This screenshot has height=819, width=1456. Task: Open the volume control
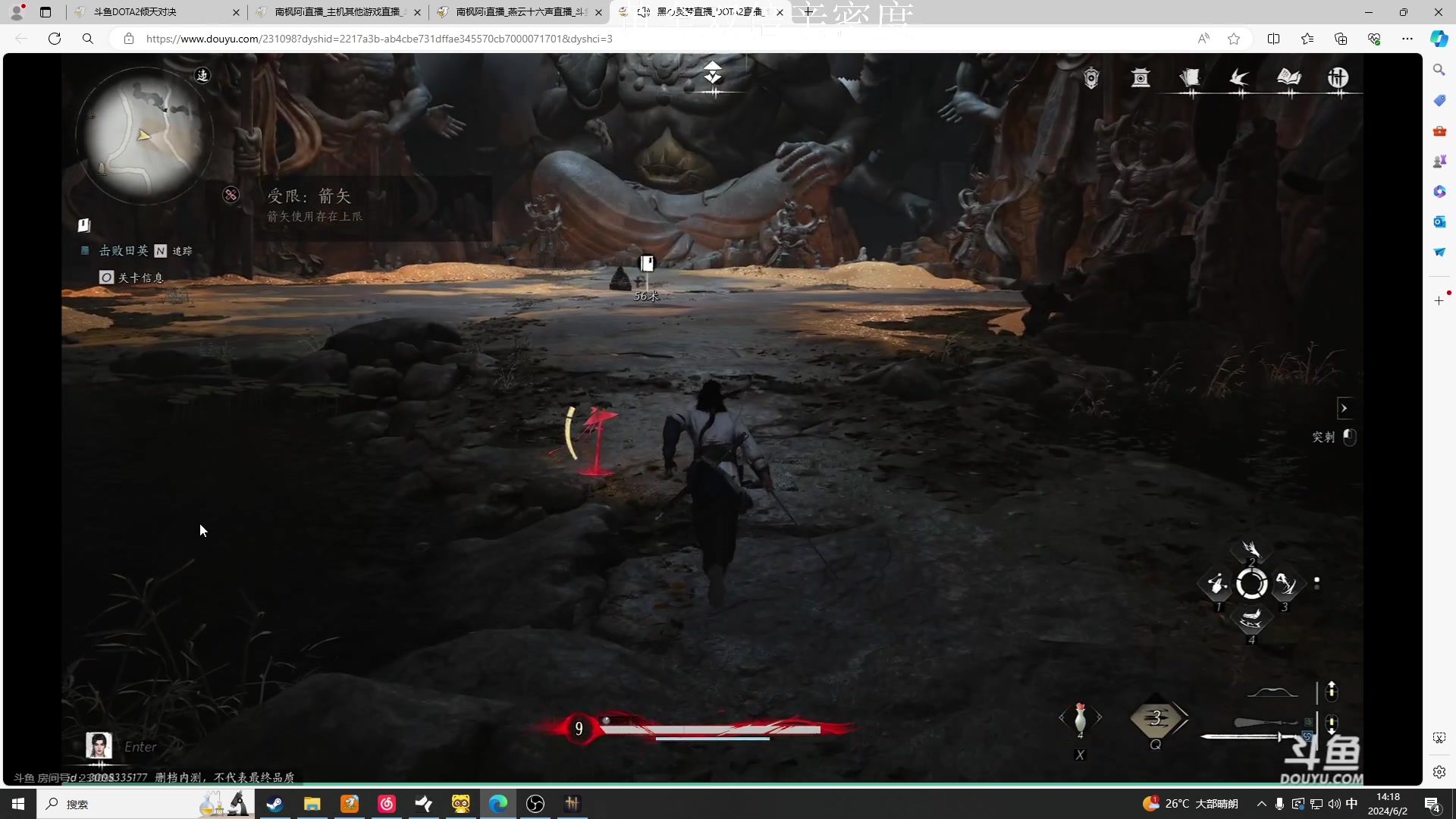1334,804
